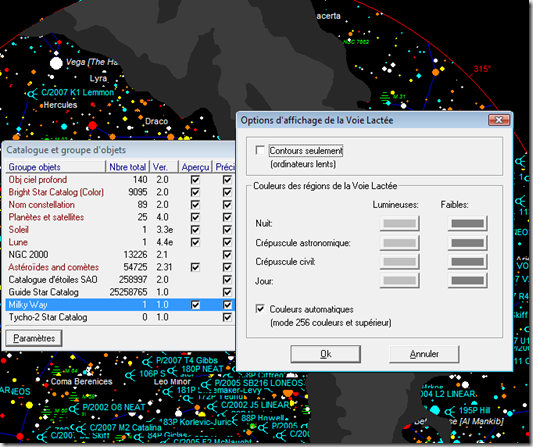
Task: Select the Bright Star Catalog (Color) row
Action: pyautogui.click(x=120, y=192)
